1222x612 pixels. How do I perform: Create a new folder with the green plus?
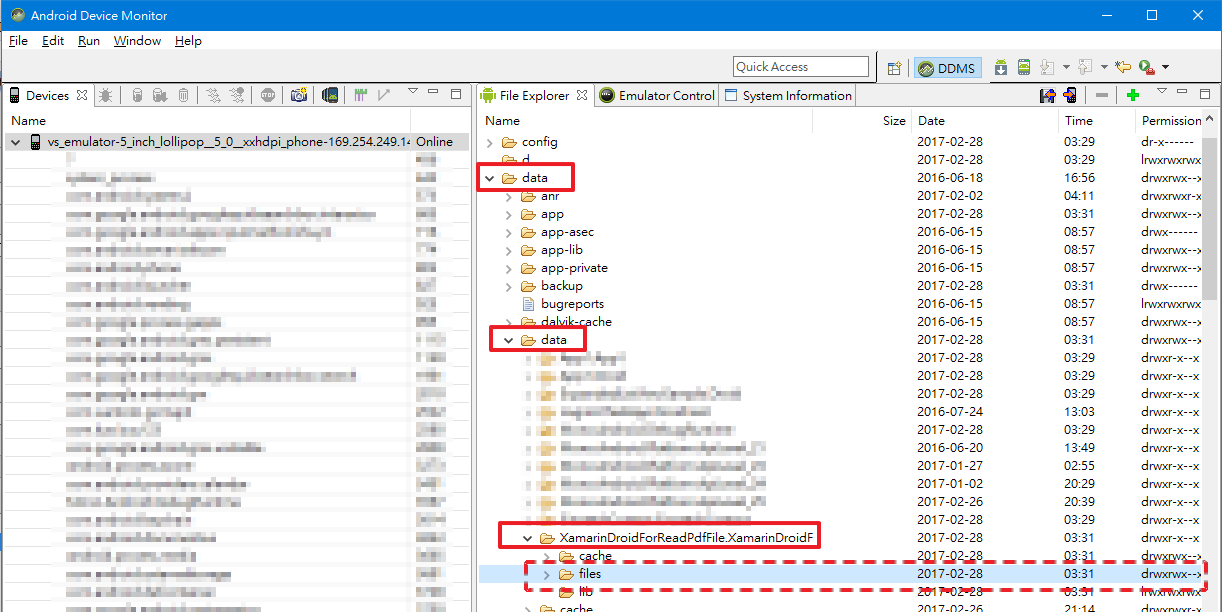click(1133, 95)
